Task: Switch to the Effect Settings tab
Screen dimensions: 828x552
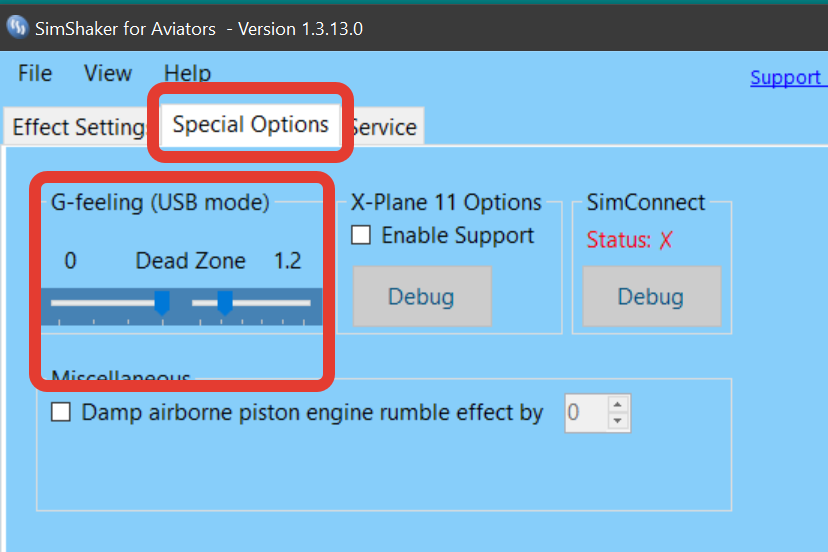Action: click(78, 127)
